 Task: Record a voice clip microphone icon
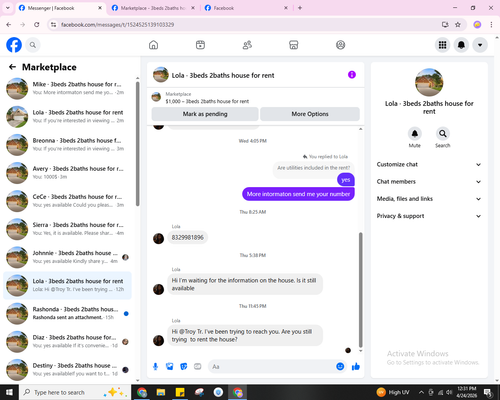(155, 367)
